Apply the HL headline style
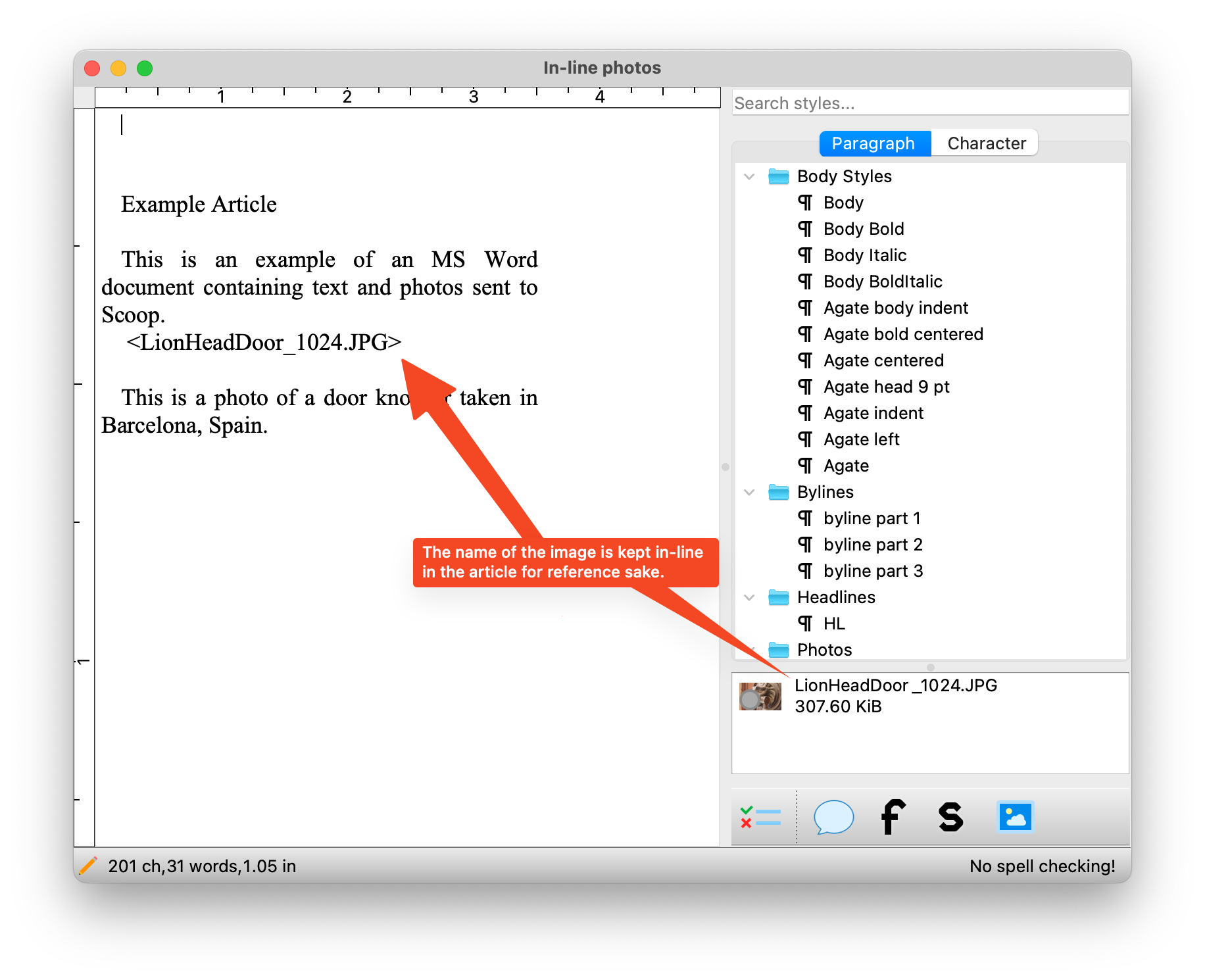 833,624
